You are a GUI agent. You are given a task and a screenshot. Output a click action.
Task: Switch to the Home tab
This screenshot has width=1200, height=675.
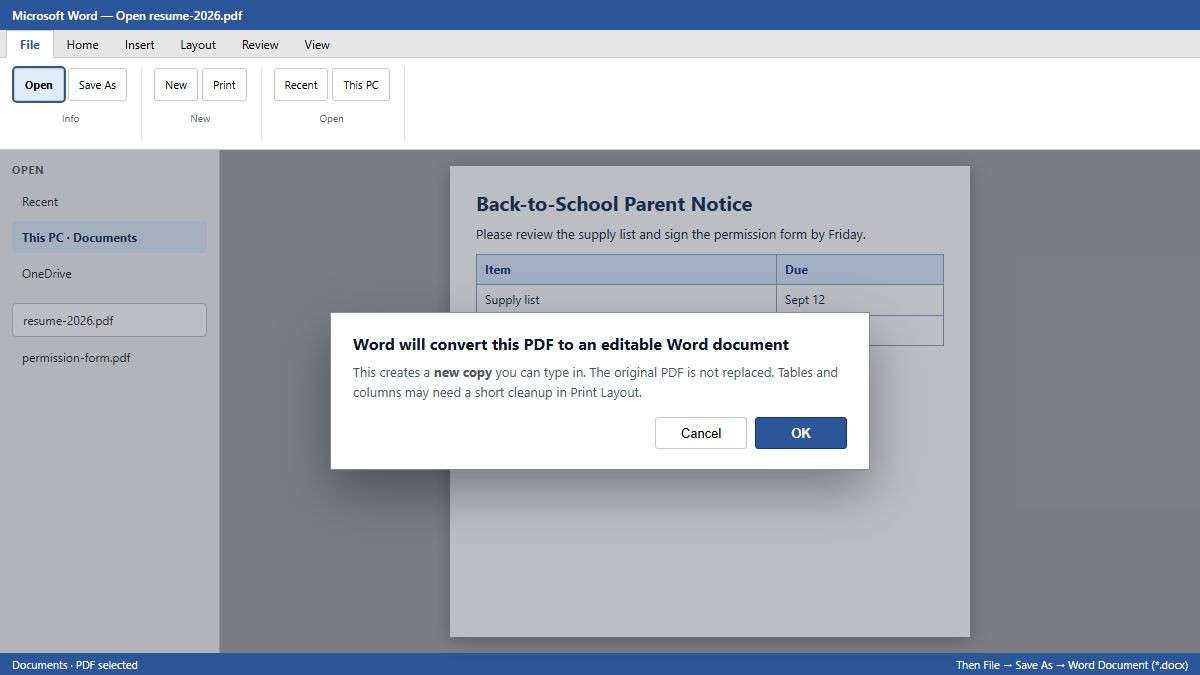tap(82, 44)
